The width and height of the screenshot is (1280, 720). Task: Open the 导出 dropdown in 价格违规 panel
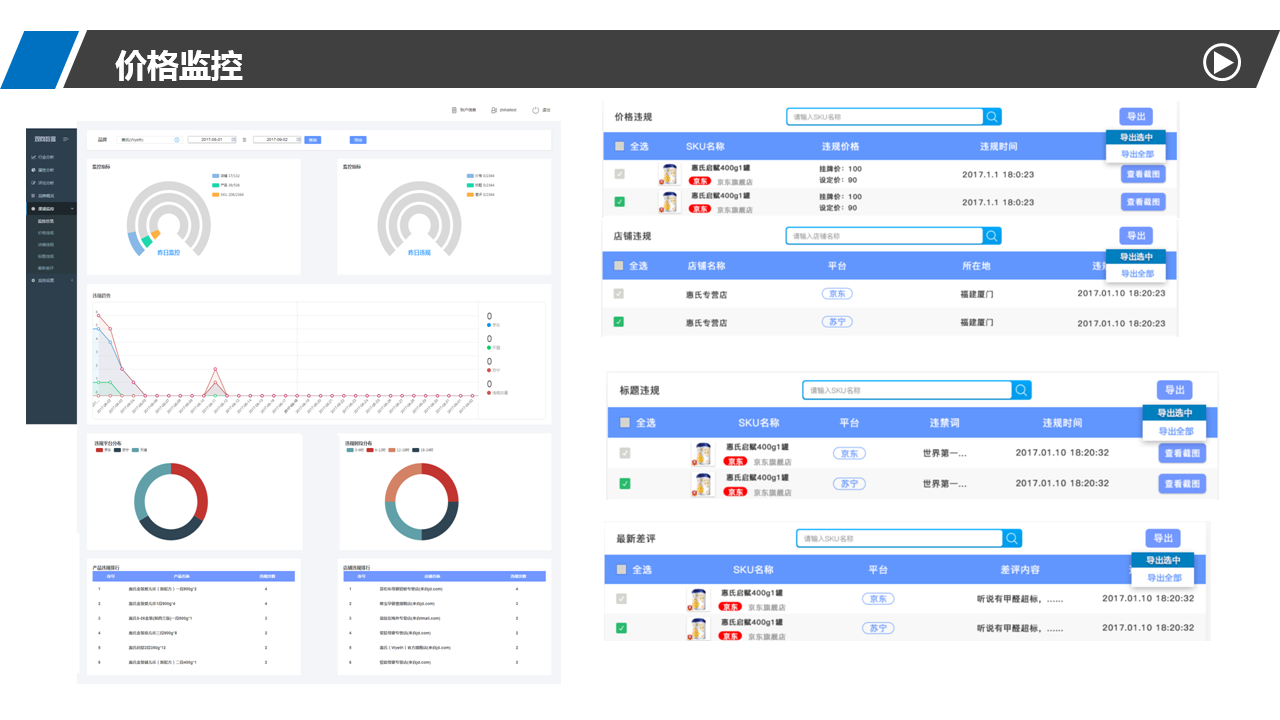tap(1135, 117)
